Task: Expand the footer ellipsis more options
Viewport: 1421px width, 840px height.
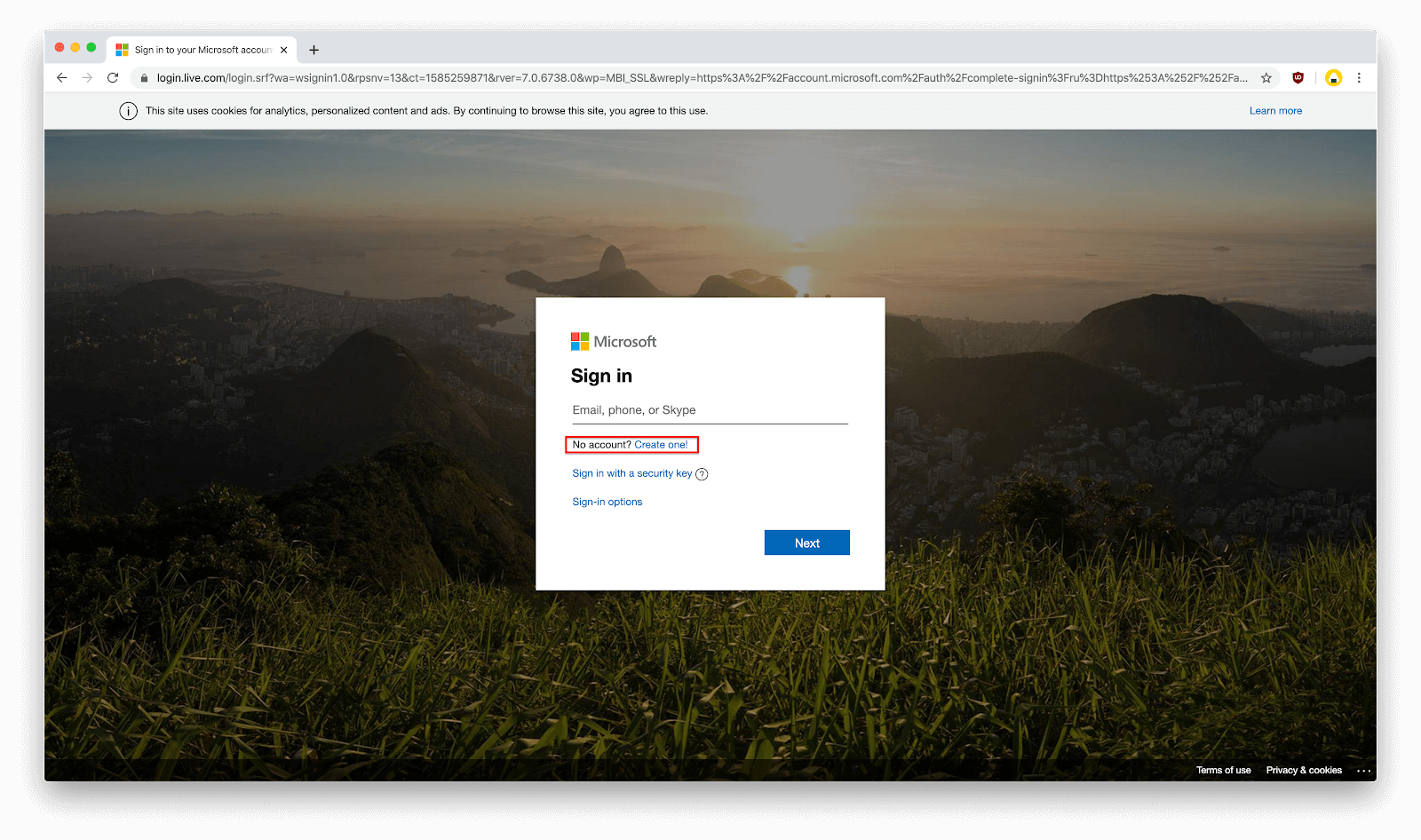Action: pyautogui.click(x=1364, y=771)
